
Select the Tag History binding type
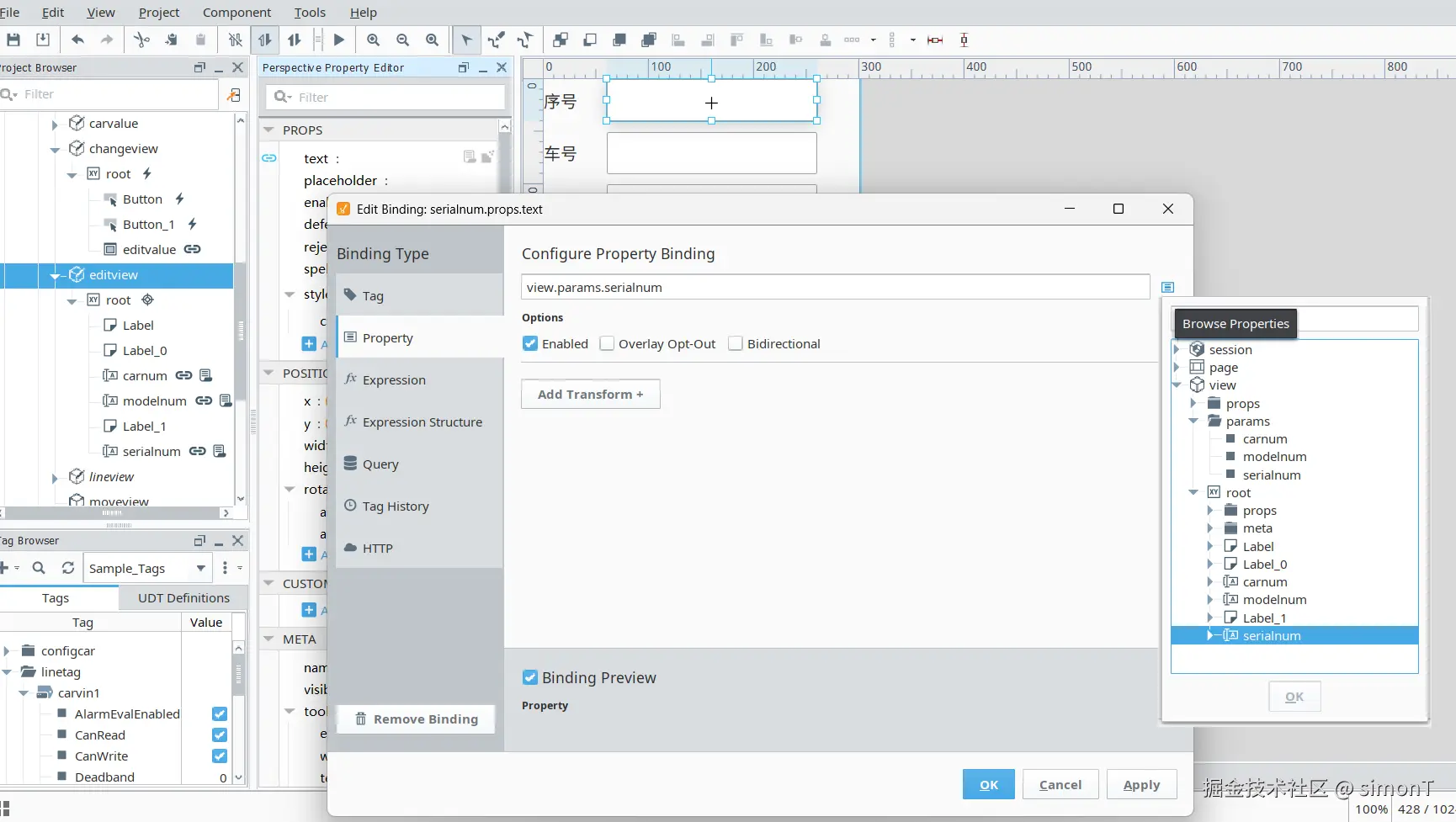419,506
